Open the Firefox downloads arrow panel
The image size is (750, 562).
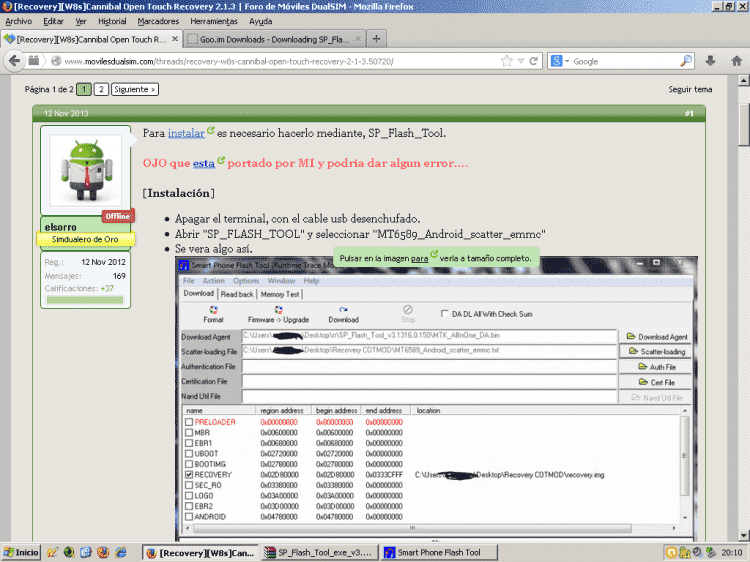(710, 61)
